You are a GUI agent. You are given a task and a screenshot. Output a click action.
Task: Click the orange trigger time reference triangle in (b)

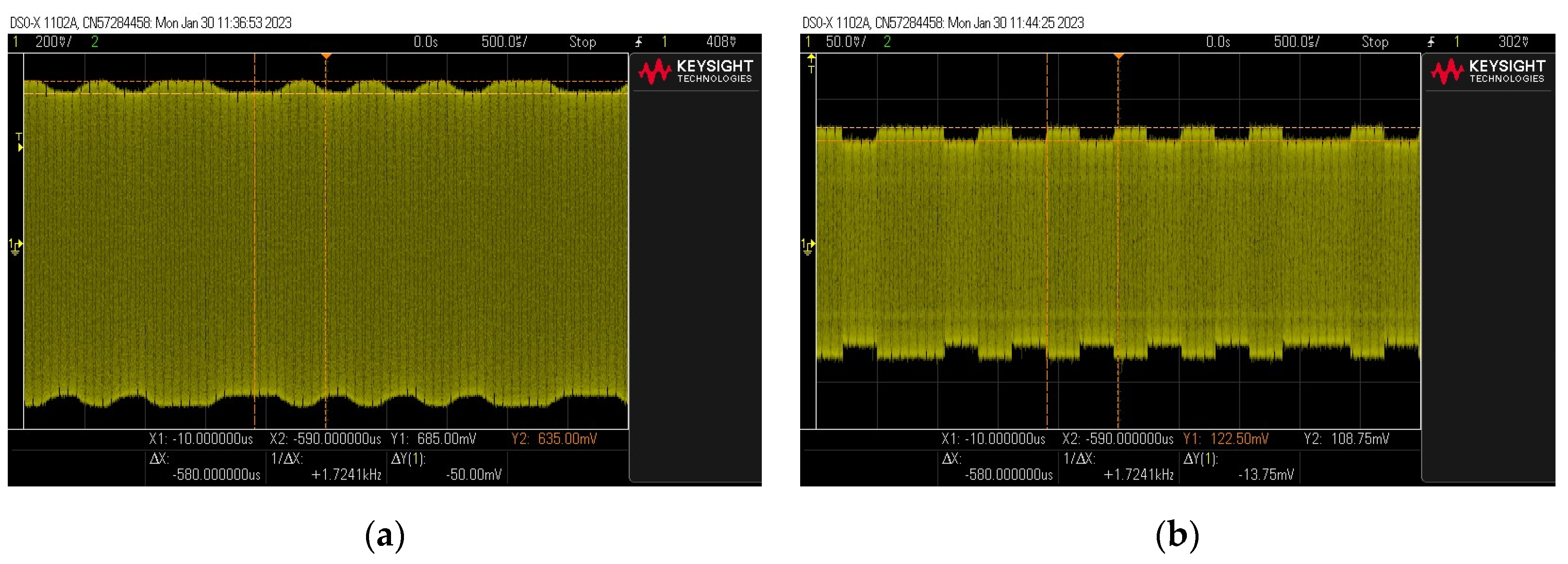click(1119, 56)
